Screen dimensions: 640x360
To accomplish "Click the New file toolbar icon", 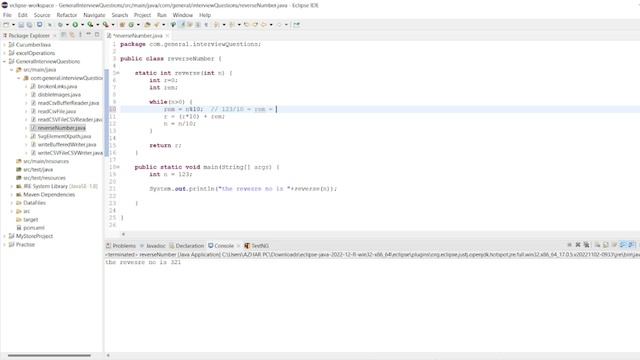I will tap(6, 24).
